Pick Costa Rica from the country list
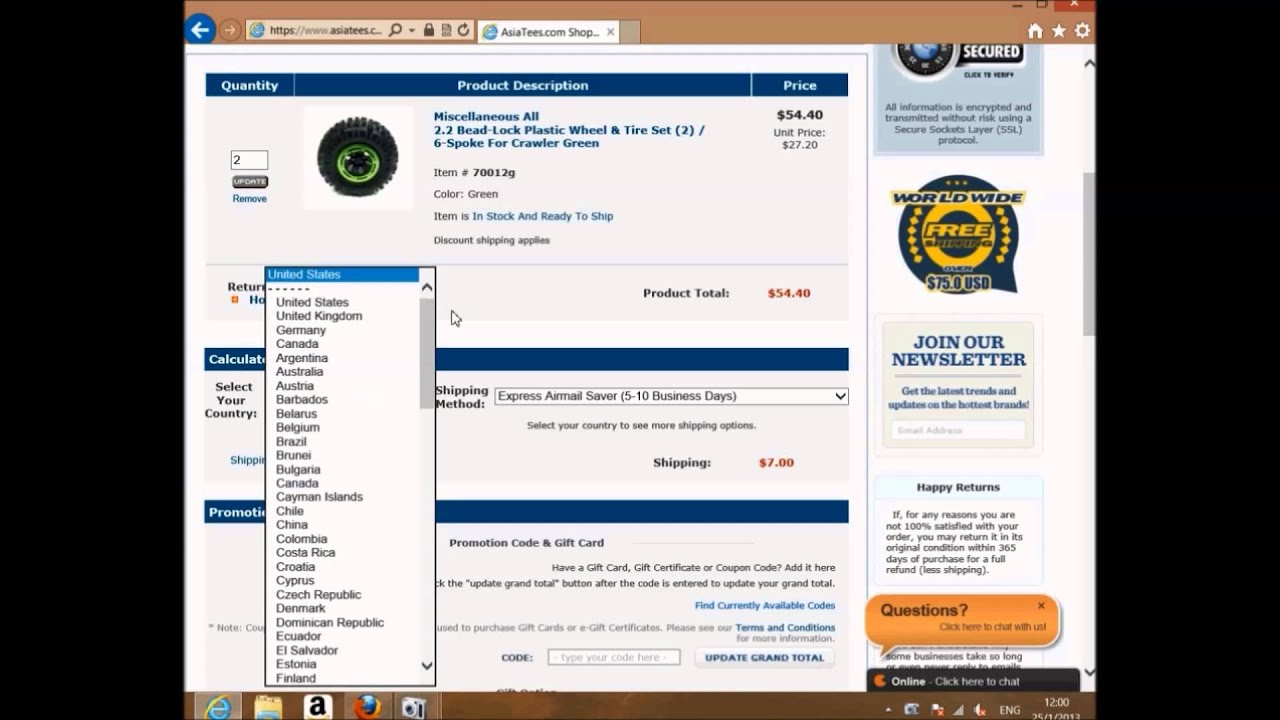Image resolution: width=1280 pixels, height=720 pixels. pyautogui.click(x=306, y=553)
